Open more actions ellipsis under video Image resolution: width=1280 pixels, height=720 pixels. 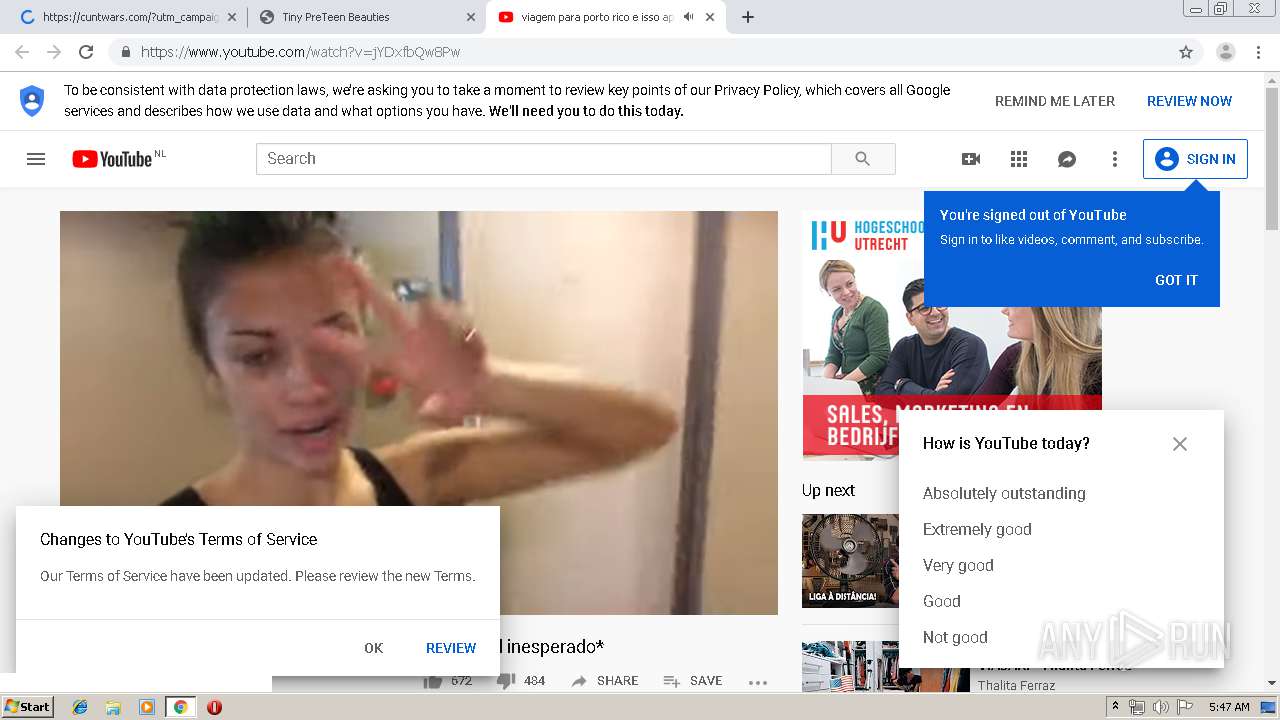click(758, 682)
